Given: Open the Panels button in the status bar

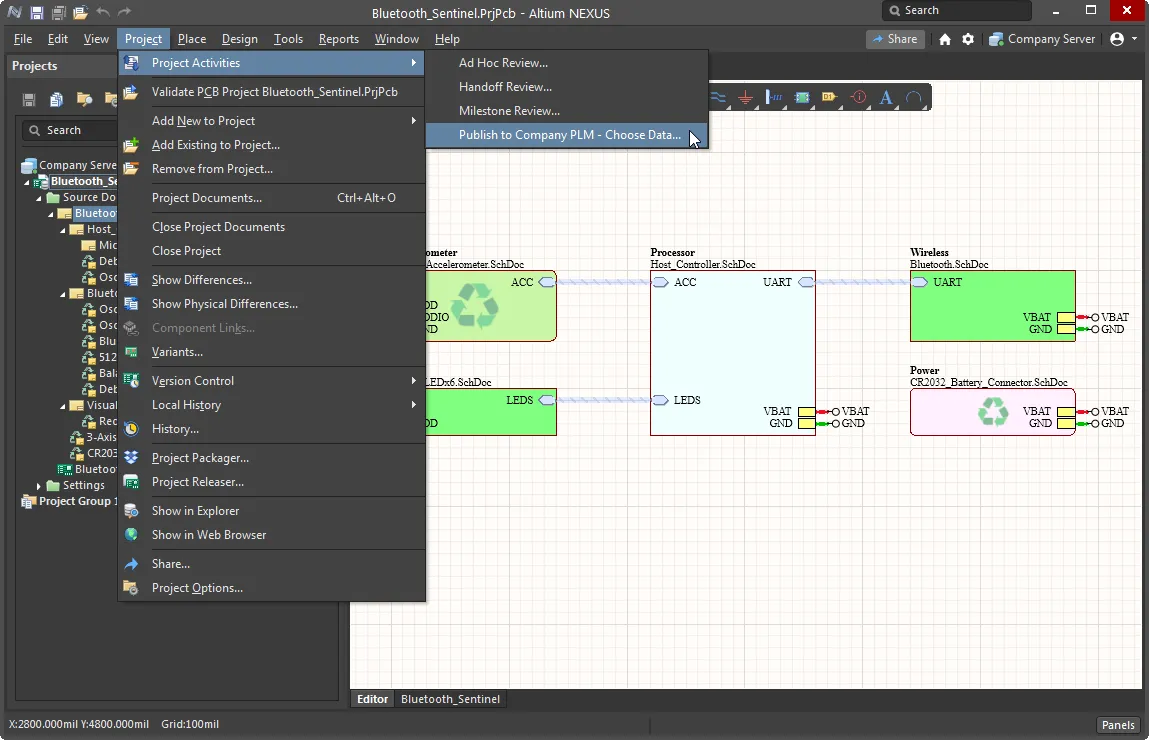Looking at the screenshot, I should (1117, 725).
